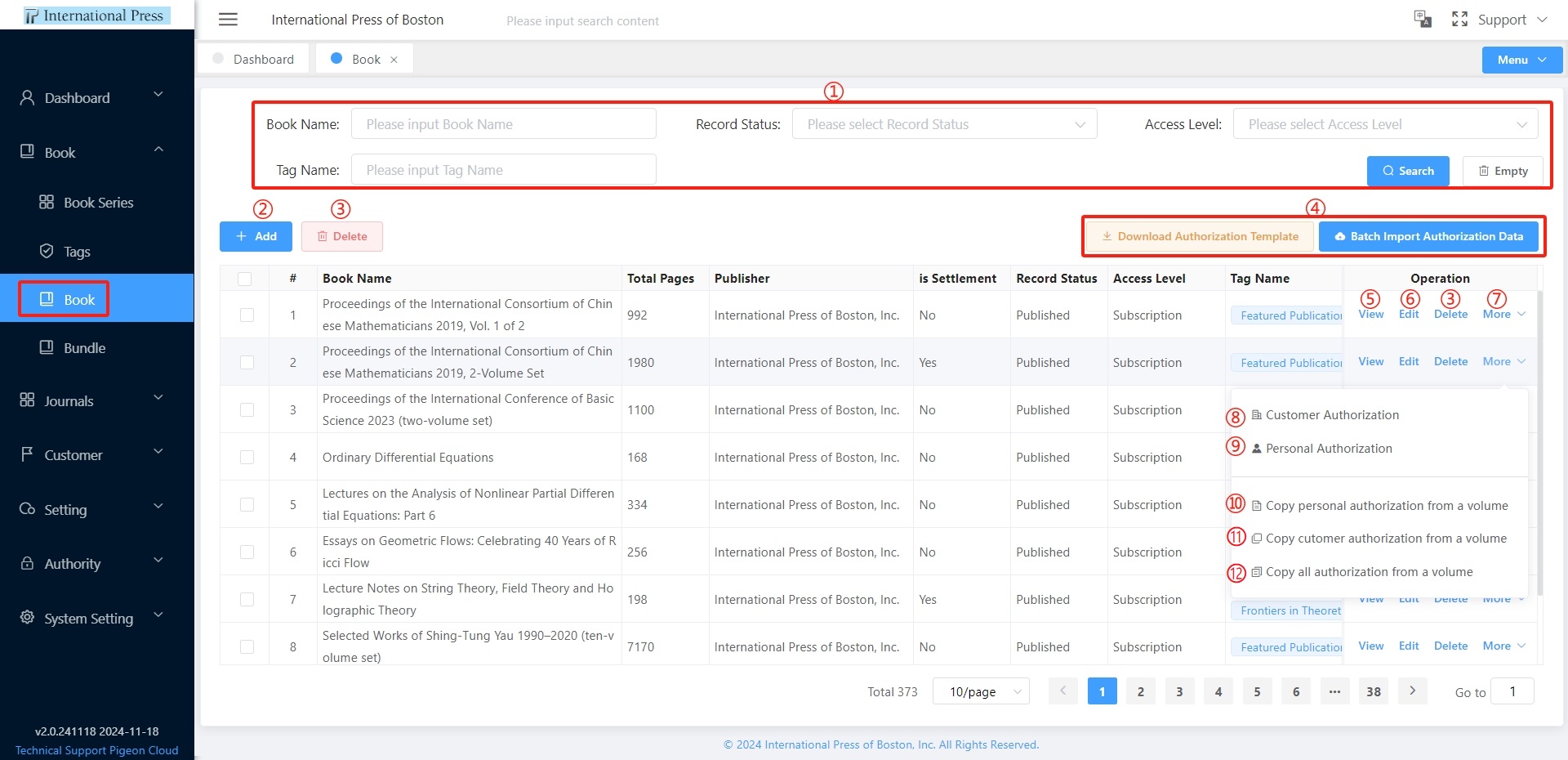Check row 6 Essays on Geometric Flows checkbox
1568x760 pixels.
coord(247,552)
